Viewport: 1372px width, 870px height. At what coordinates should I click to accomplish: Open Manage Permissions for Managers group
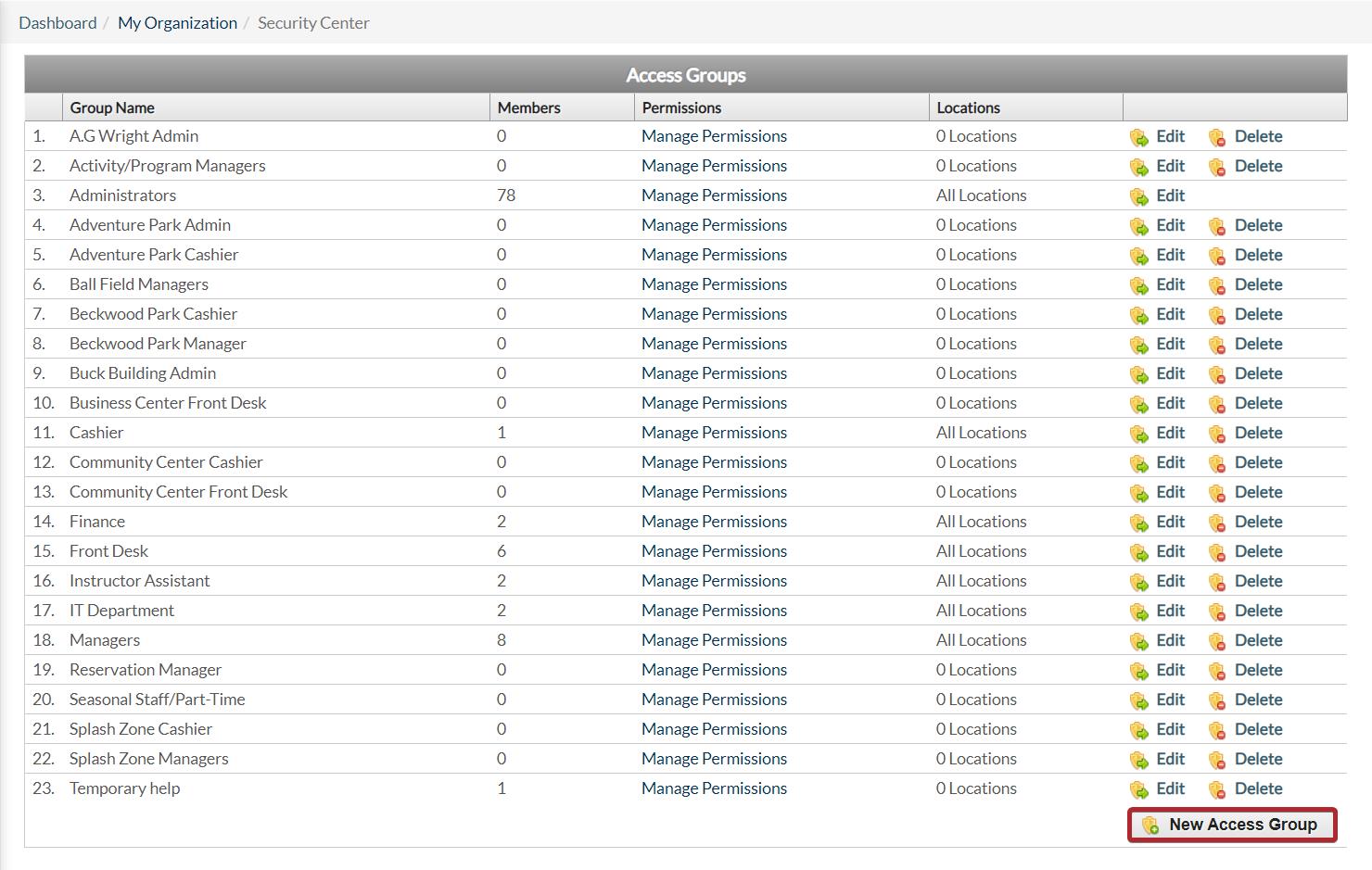(x=714, y=640)
